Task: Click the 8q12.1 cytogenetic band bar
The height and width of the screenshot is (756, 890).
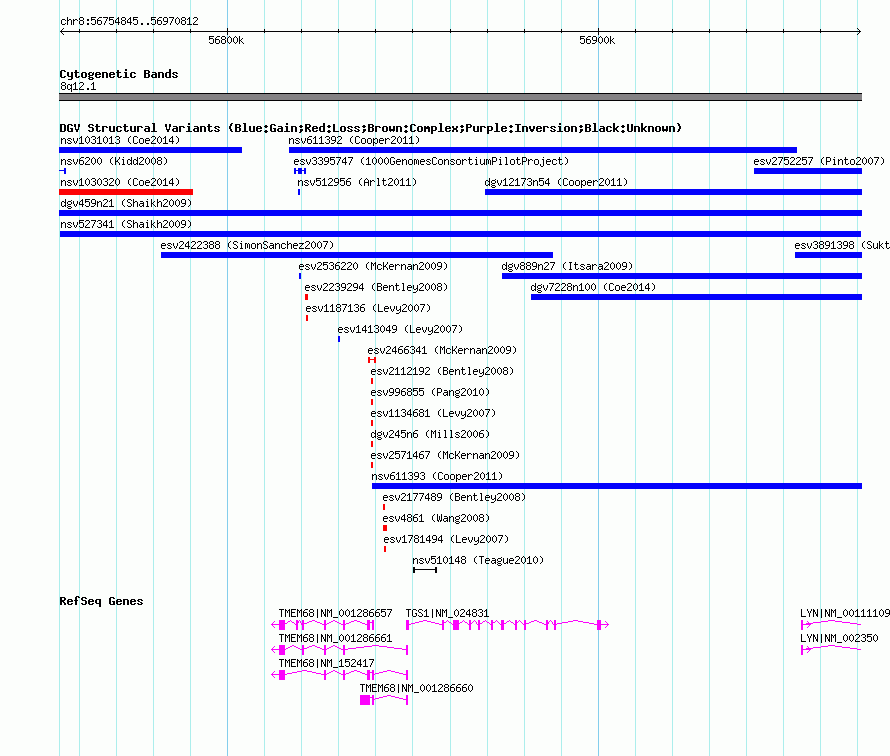Action: pyautogui.click(x=460, y=97)
